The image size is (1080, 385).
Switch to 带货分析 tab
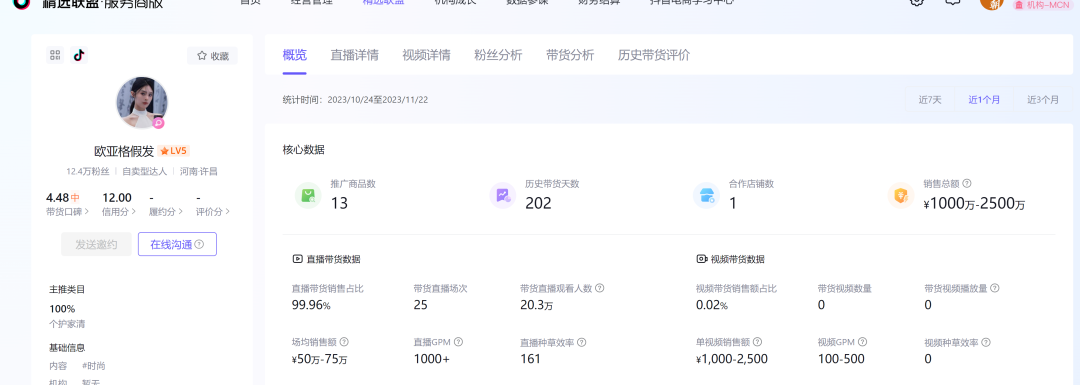pyautogui.click(x=570, y=56)
